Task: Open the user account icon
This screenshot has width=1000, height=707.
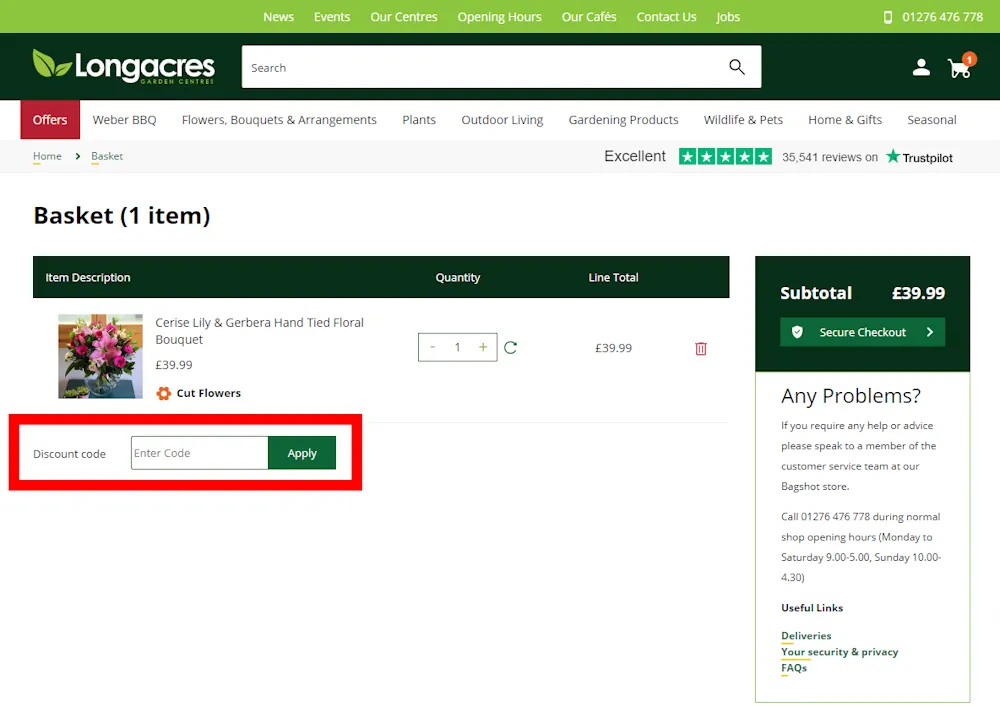Action: coord(920,67)
